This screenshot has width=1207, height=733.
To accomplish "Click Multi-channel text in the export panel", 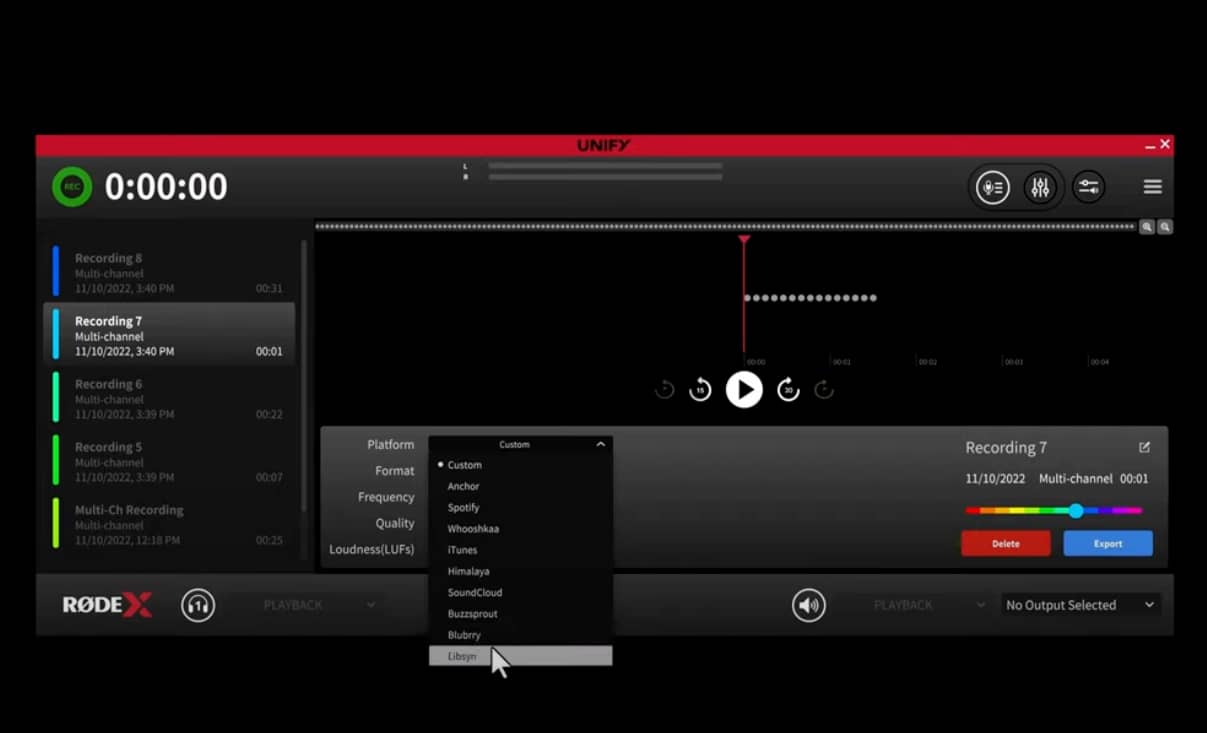I will pyautogui.click(x=1076, y=479).
